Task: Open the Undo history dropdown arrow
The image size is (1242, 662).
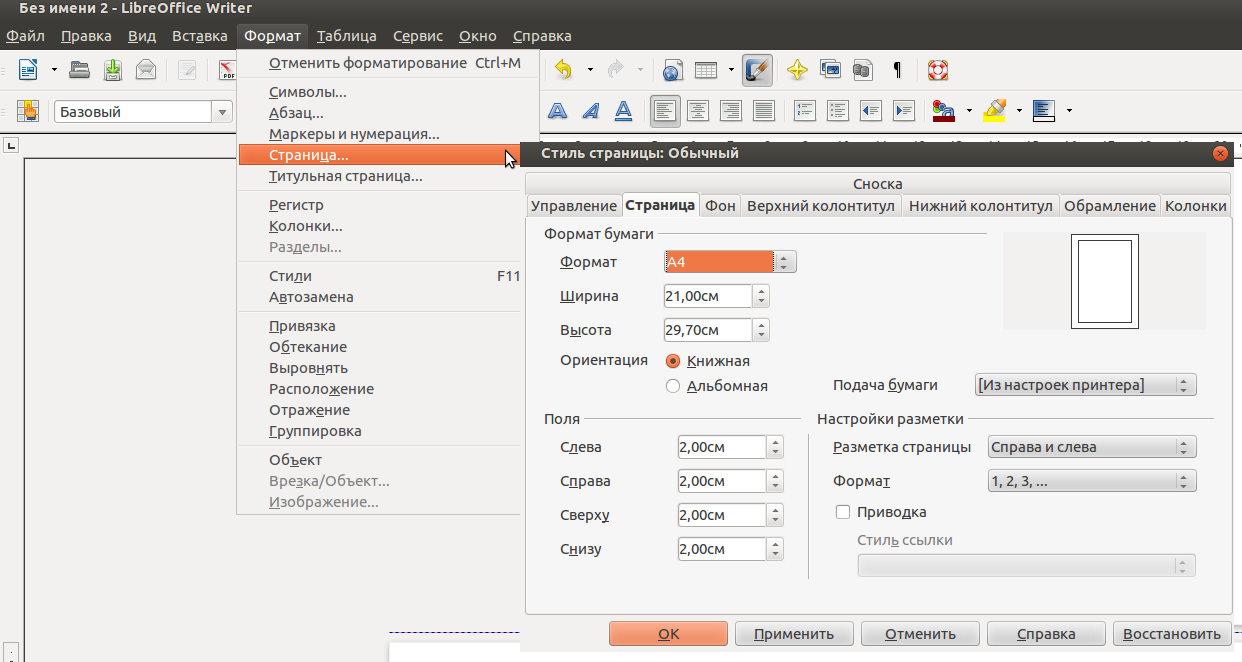Action: pyautogui.click(x=590, y=70)
